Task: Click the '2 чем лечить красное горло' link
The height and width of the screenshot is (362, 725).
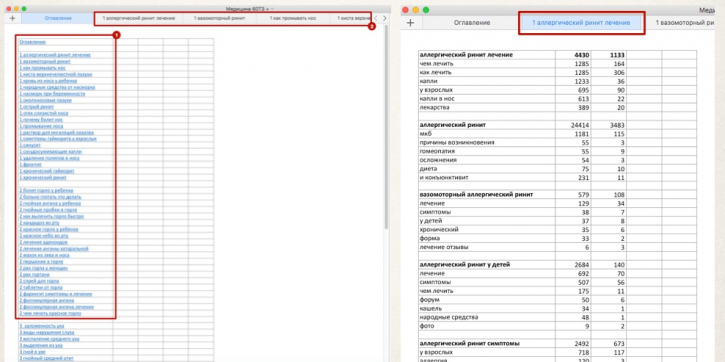Action: tap(50, 313)
